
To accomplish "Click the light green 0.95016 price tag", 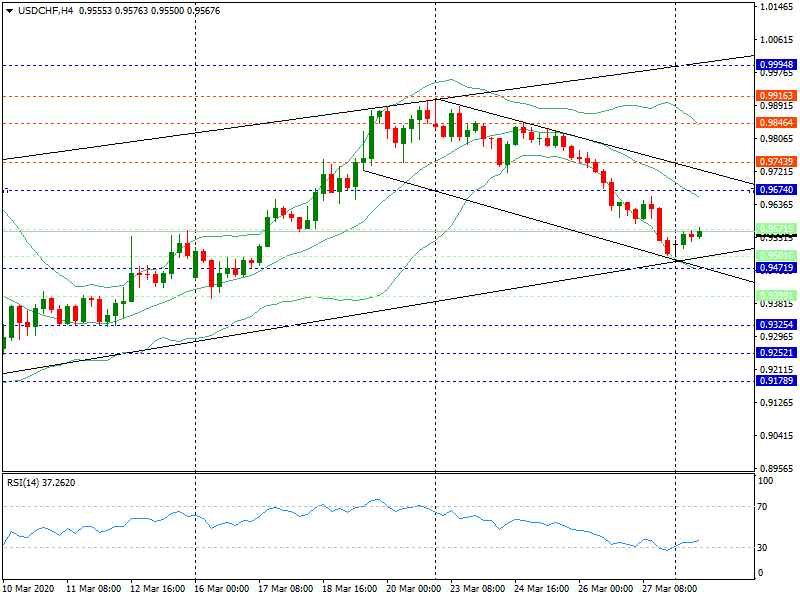I will tap(776, 257).
